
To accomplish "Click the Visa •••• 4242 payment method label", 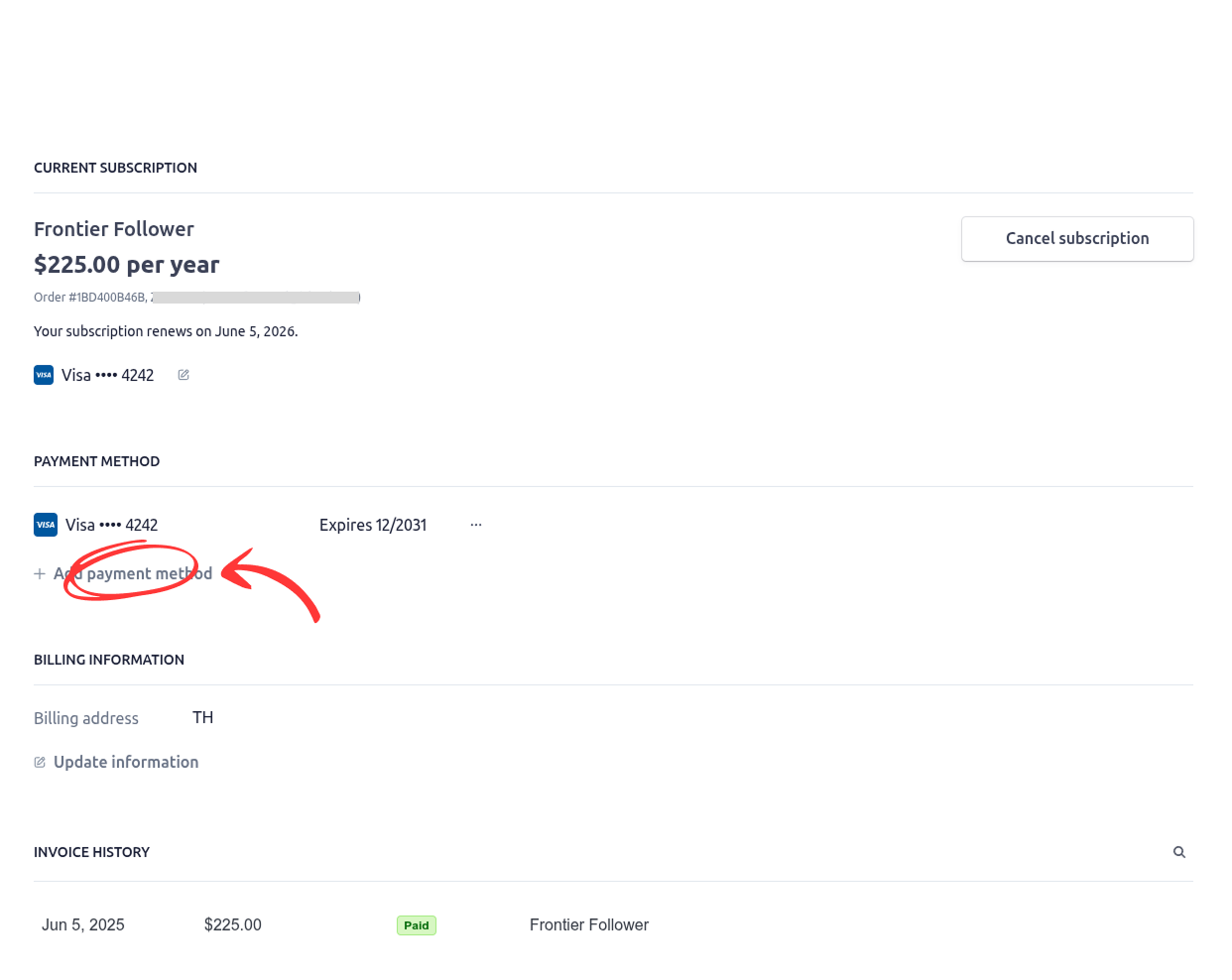I will tap(111, 525).
